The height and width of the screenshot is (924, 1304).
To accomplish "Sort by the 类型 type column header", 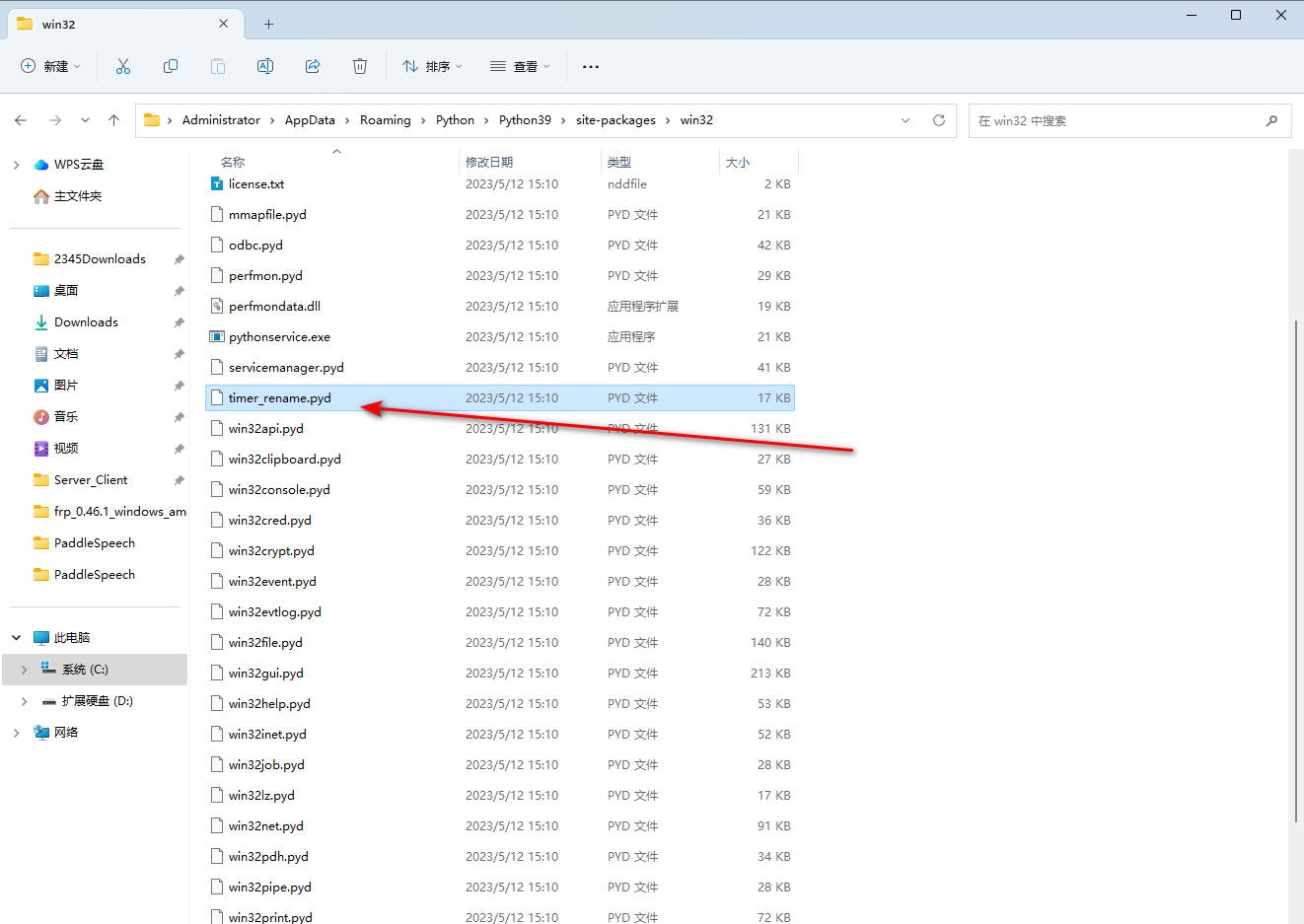I will point(619,162).
